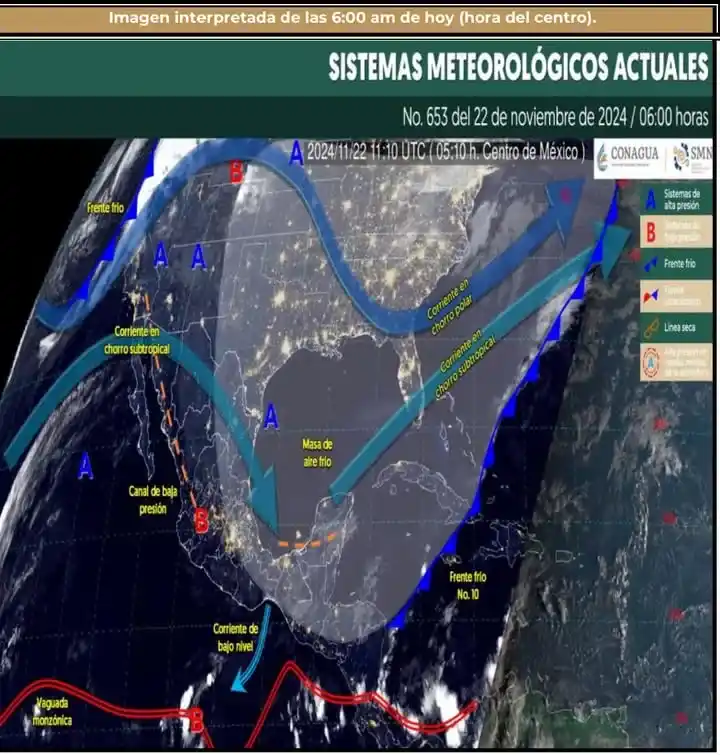Click the stationary front legend symbol

coord(650,295)
